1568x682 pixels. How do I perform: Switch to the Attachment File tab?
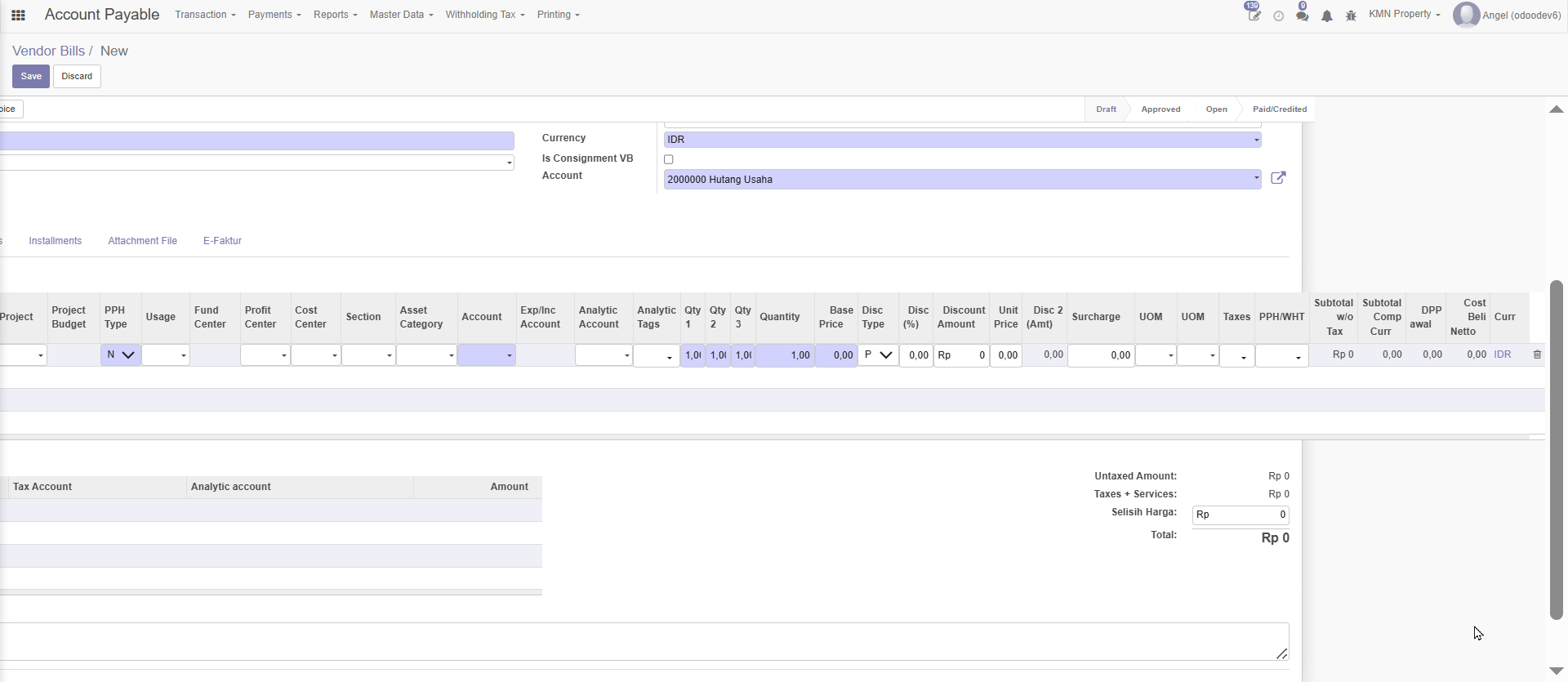pyautogui.click(x=143, y=241)
